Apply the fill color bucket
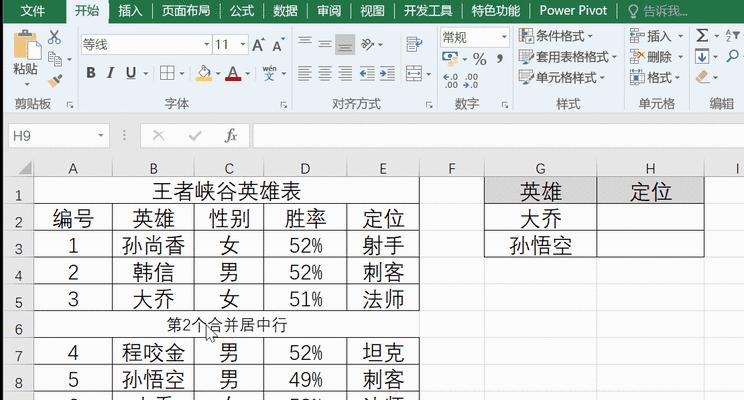This screenshot has width=744, height=400. click(x=204, y=73)
